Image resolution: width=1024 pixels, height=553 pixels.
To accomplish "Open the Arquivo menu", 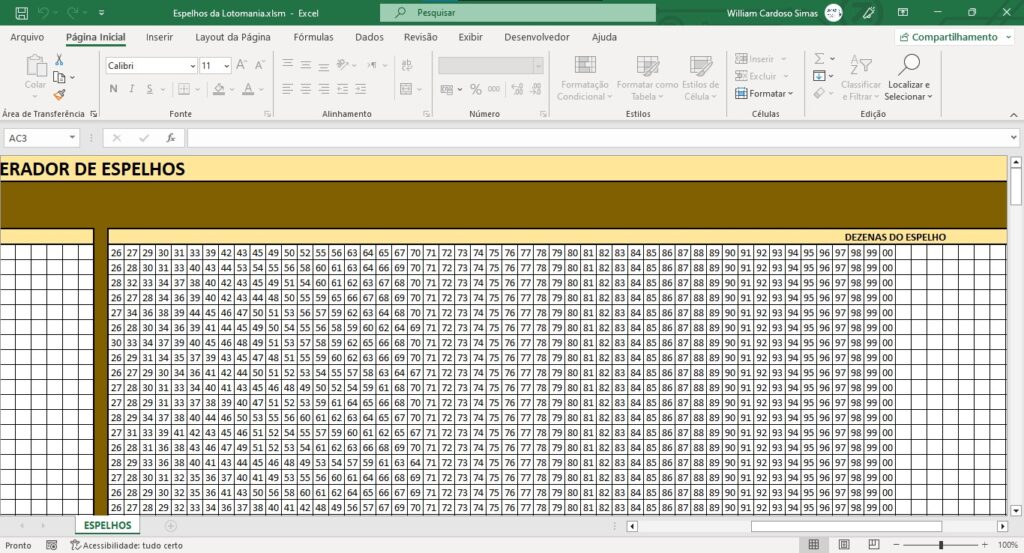I will (x=27, y=37).
